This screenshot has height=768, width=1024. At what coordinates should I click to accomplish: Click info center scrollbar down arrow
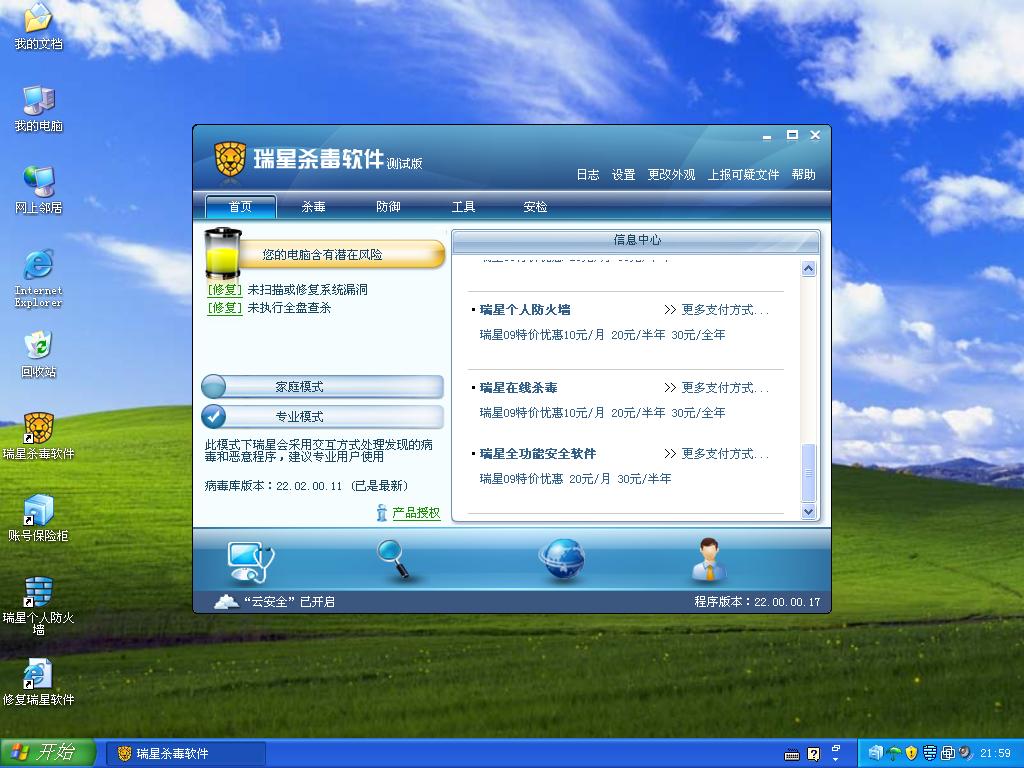(x=808, y=512)
